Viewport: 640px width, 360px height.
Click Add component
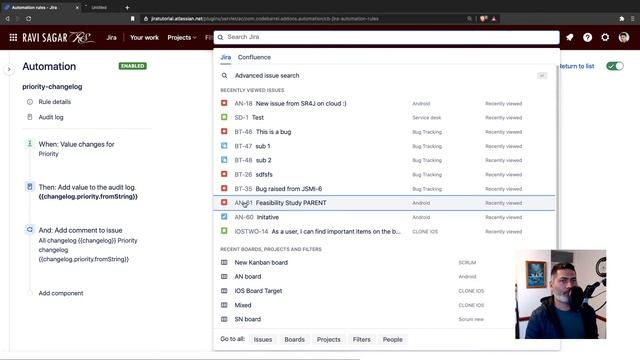coord(61,293)
